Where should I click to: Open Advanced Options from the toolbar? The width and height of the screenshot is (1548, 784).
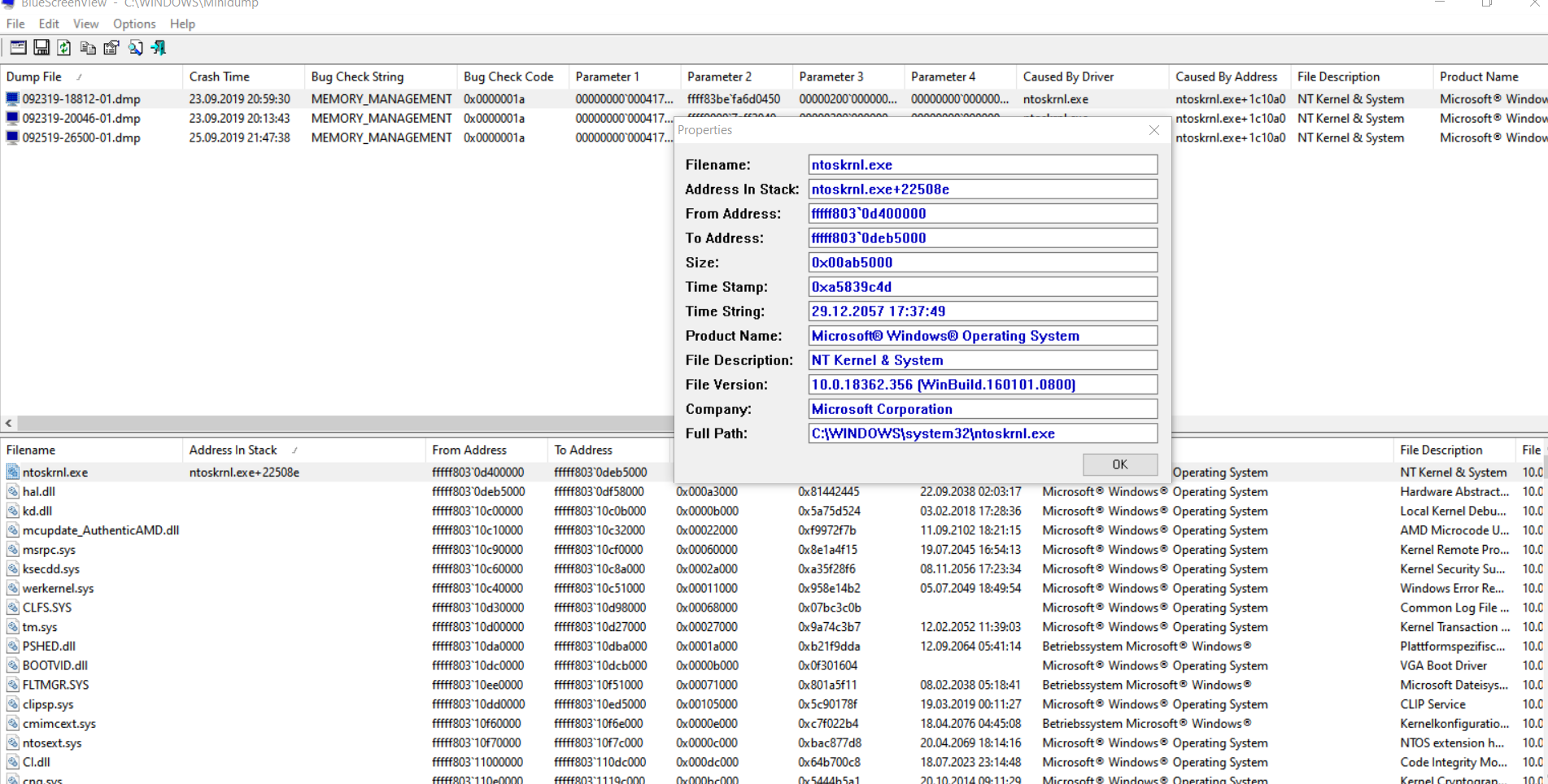coord(18,48)
